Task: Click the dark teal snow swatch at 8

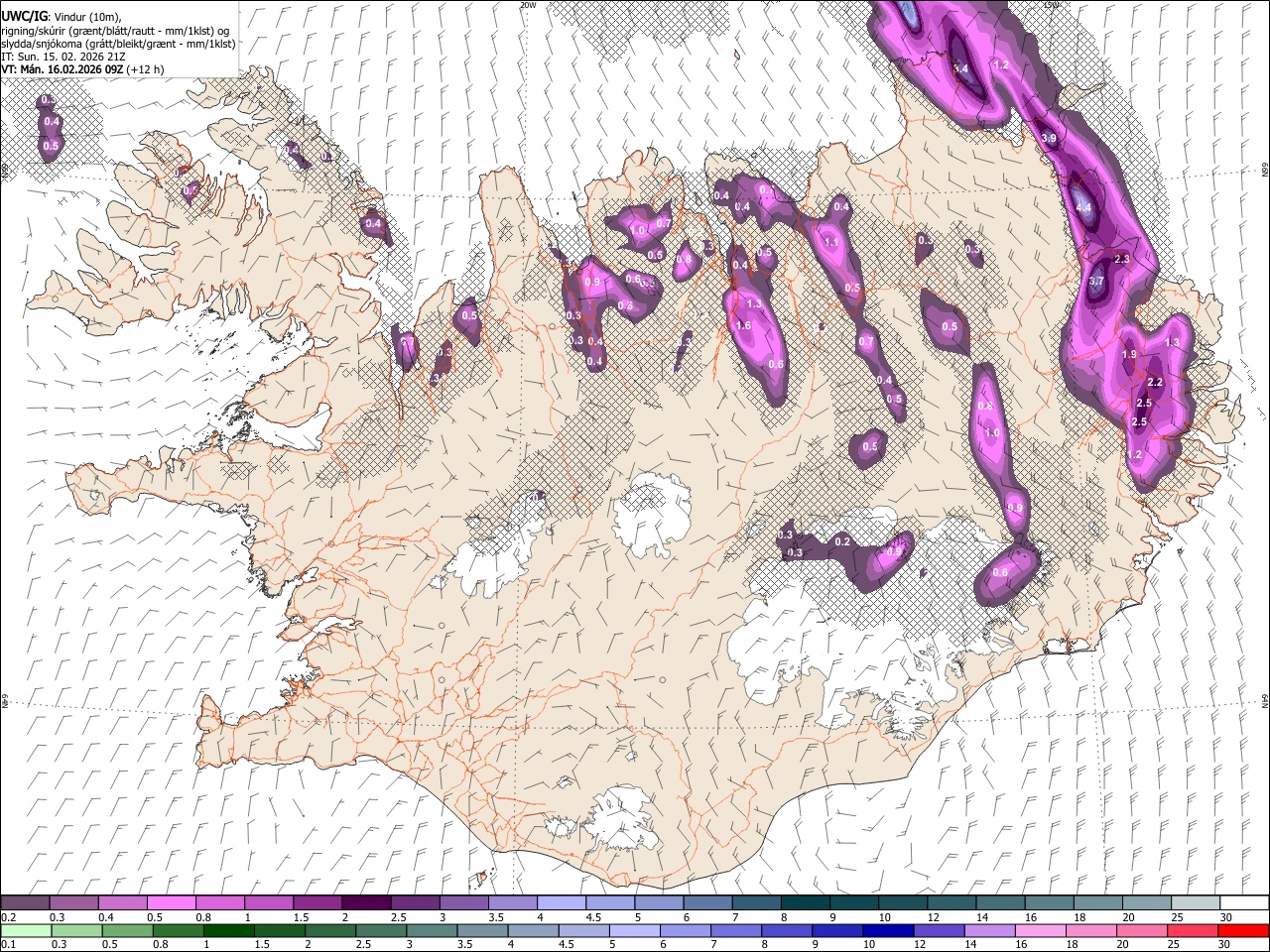Action: click(805, 903)
